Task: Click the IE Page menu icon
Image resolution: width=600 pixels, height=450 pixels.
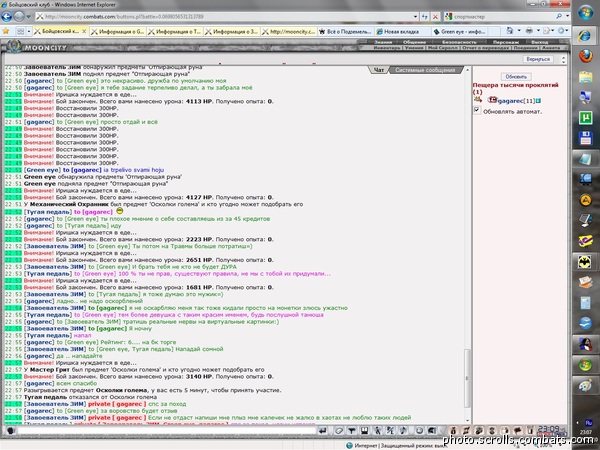Action: point(546,31)
